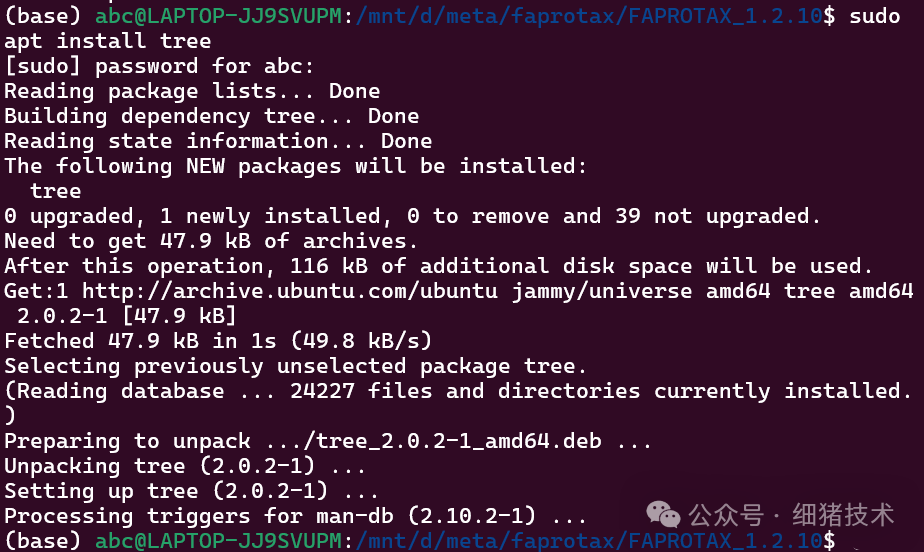Click the WeChat logo in the watermark
924x552 pixels.
[x=663, y=515]
